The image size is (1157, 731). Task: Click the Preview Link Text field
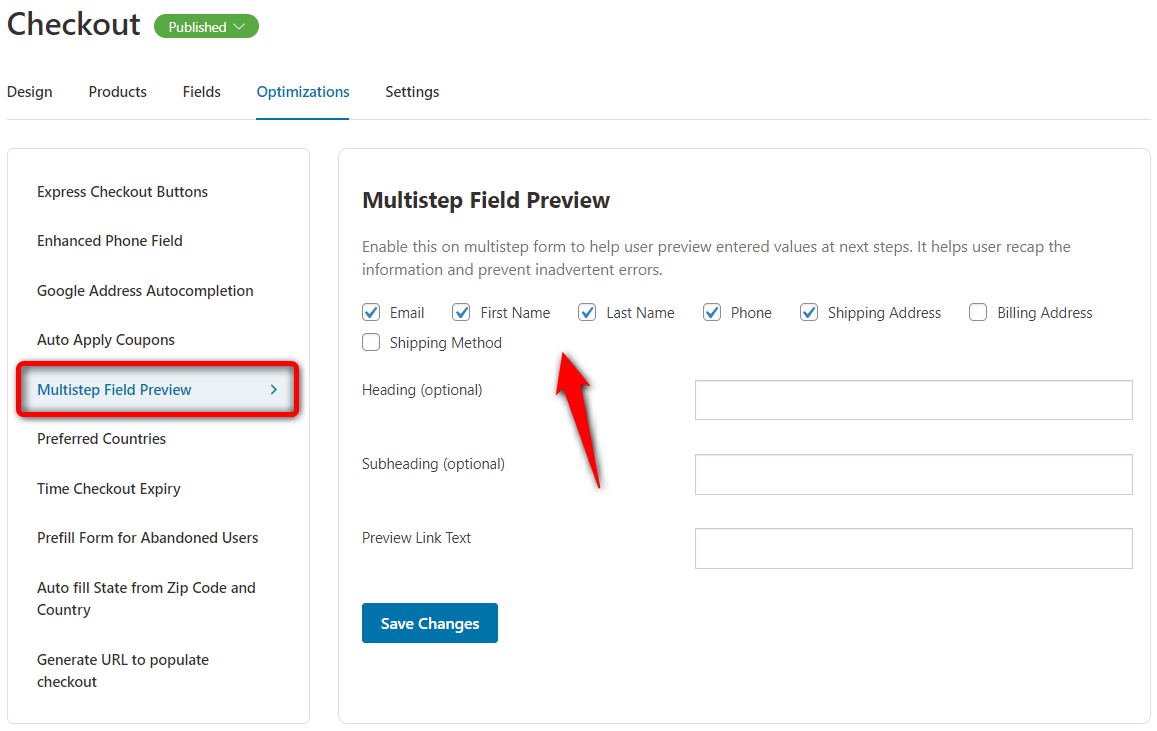tap(913, 548)
